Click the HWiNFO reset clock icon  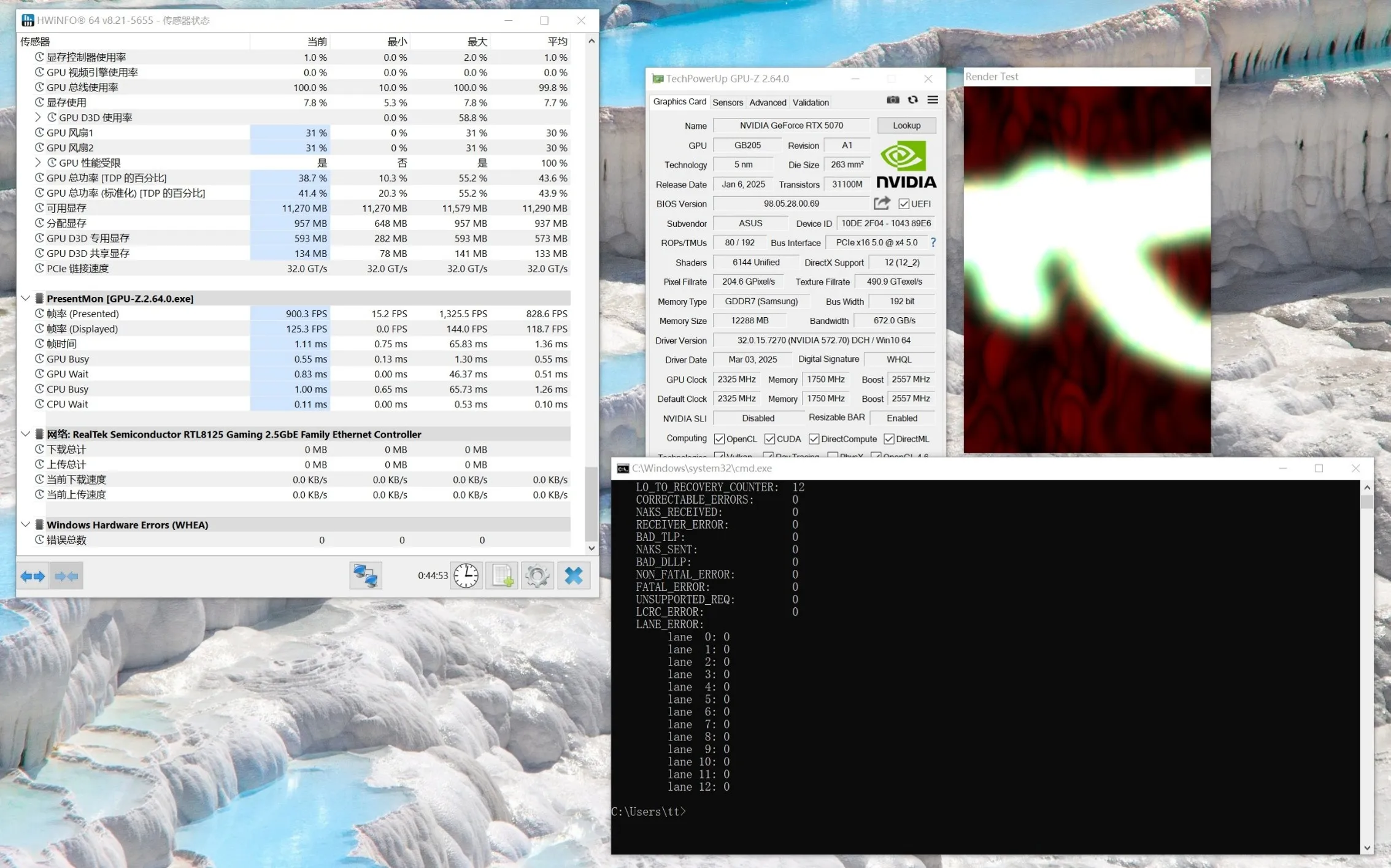click(466, 575)
